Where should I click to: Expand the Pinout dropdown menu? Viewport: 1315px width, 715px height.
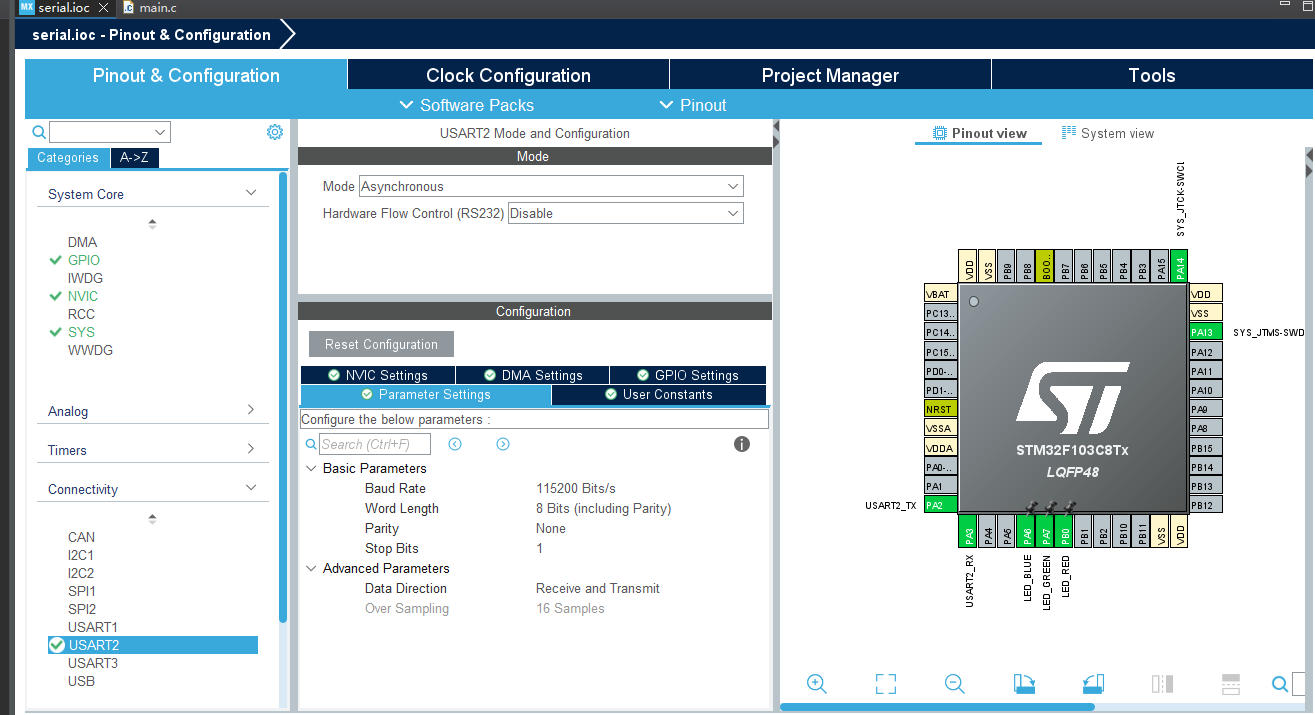pos(693,105)
